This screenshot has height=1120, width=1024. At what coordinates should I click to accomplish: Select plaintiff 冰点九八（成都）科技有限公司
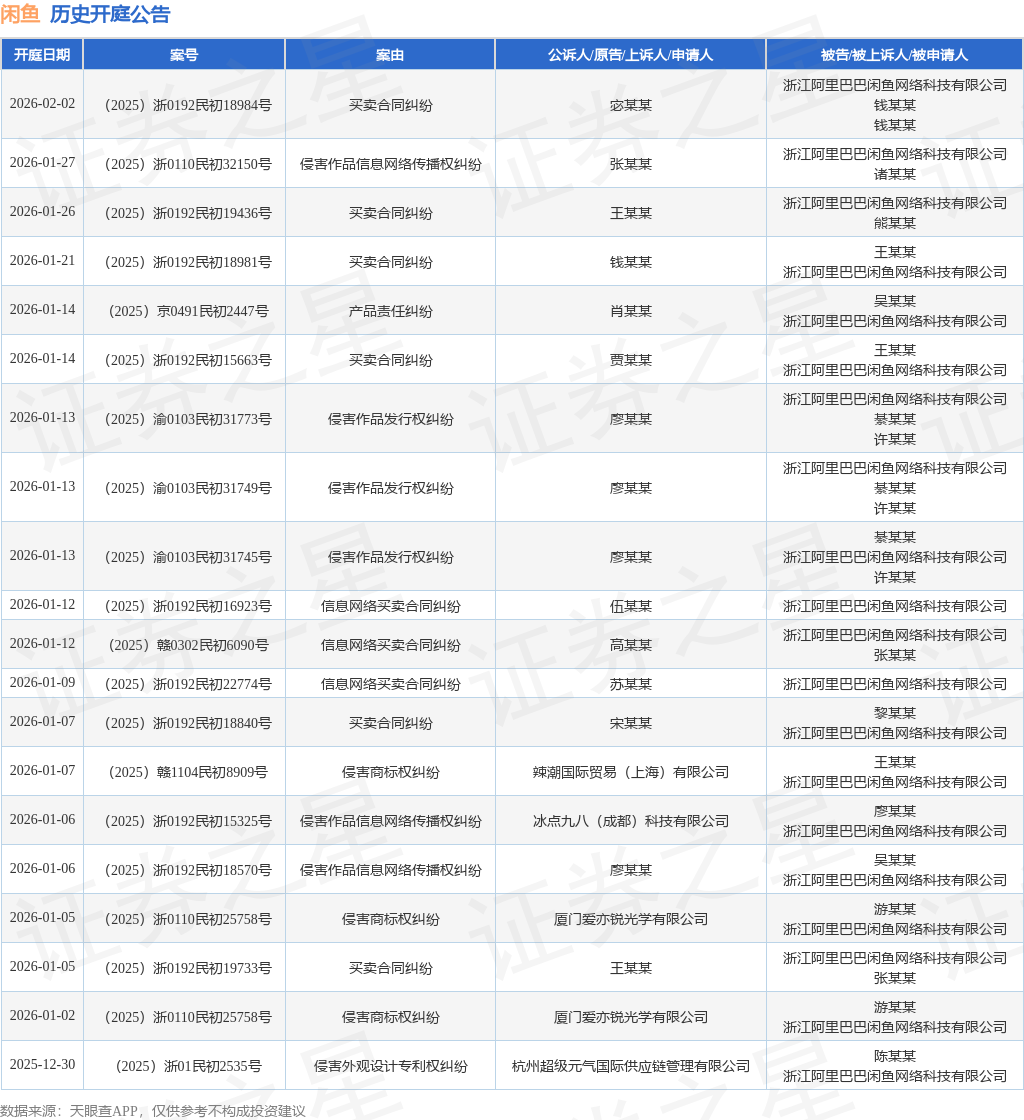click(631, 821)
